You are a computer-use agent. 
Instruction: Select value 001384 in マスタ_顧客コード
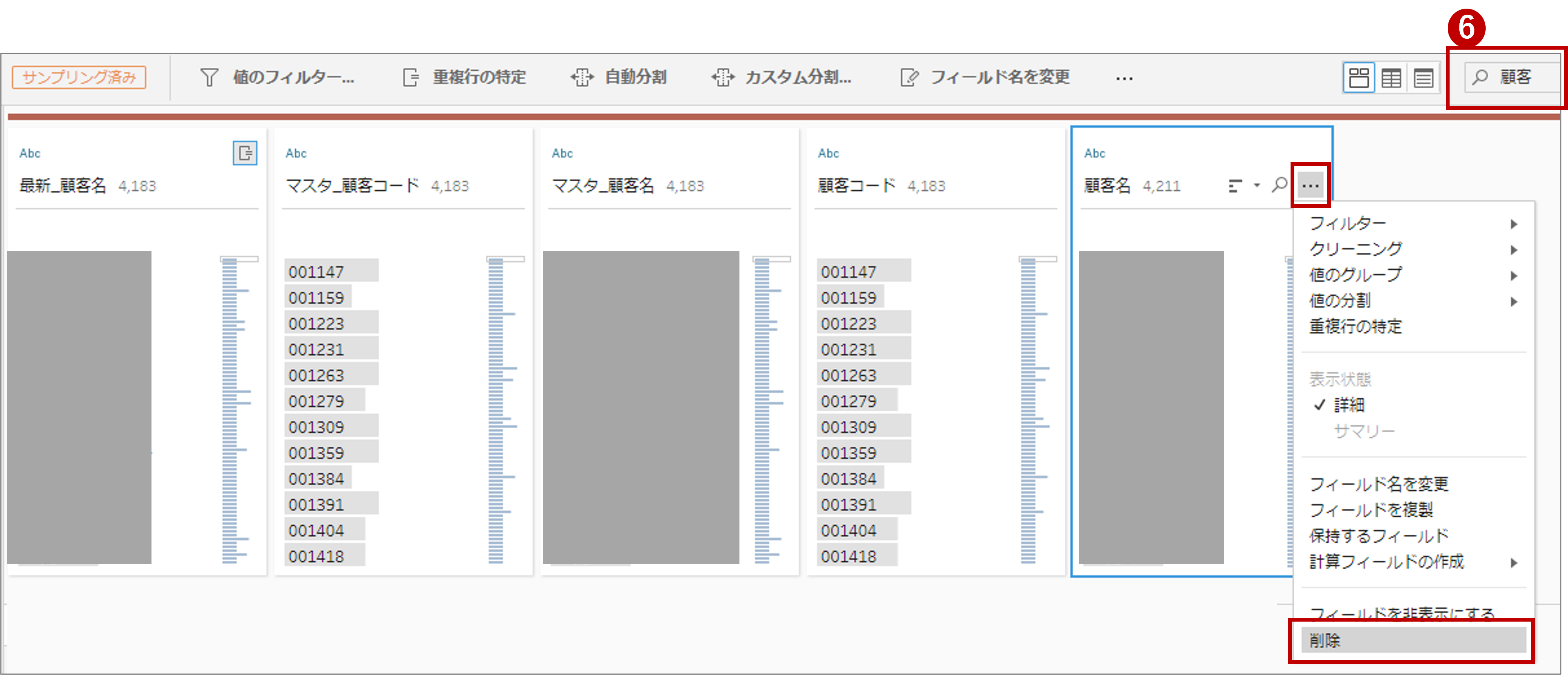tap(318, 478)
